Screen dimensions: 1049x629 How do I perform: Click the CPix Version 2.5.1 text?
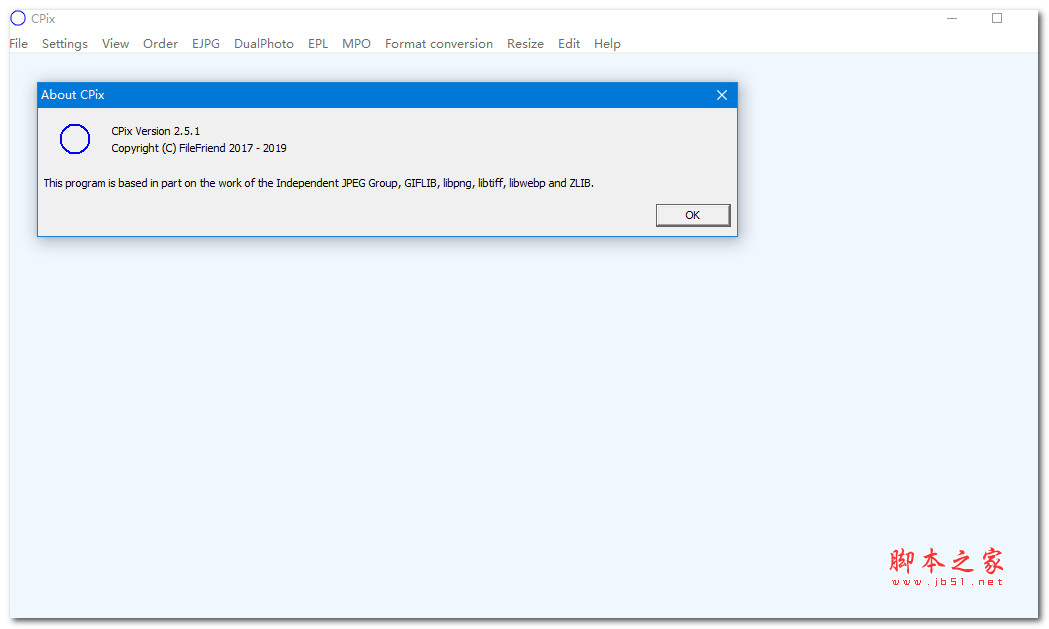coord(155,131)
